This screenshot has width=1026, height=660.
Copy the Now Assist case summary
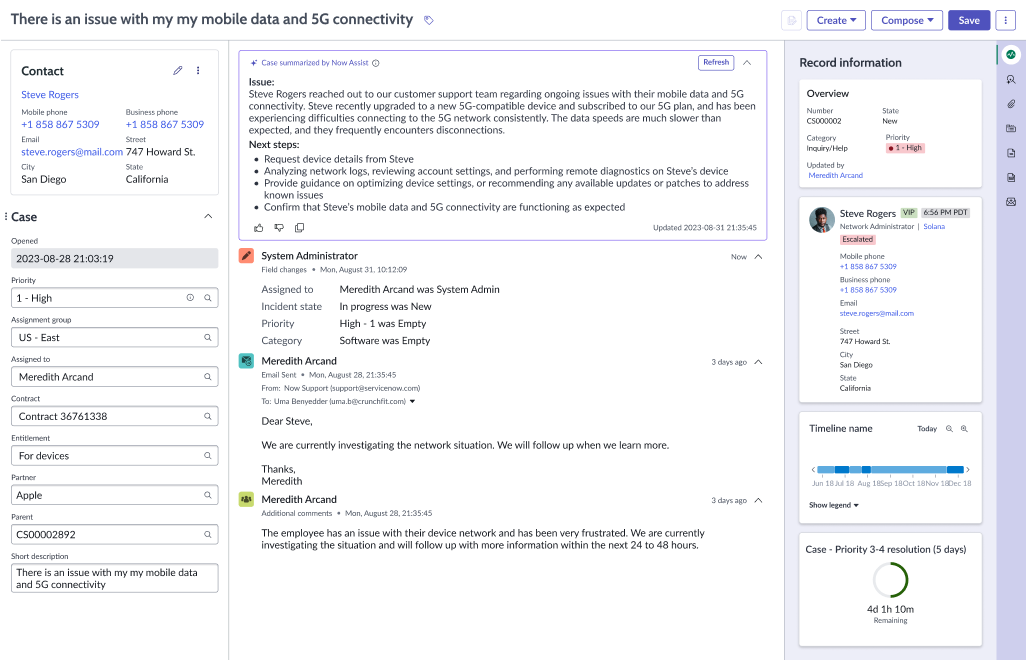pos(300,228)
